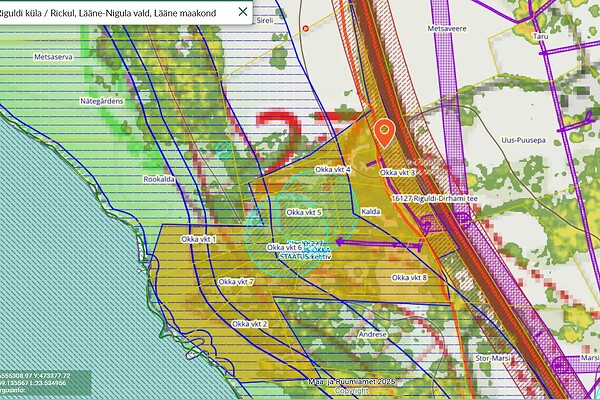The width and height of the screenshot is (600, 400).
Task: Click the Okka vkt 6 parcel label
Action: (284, 247)
